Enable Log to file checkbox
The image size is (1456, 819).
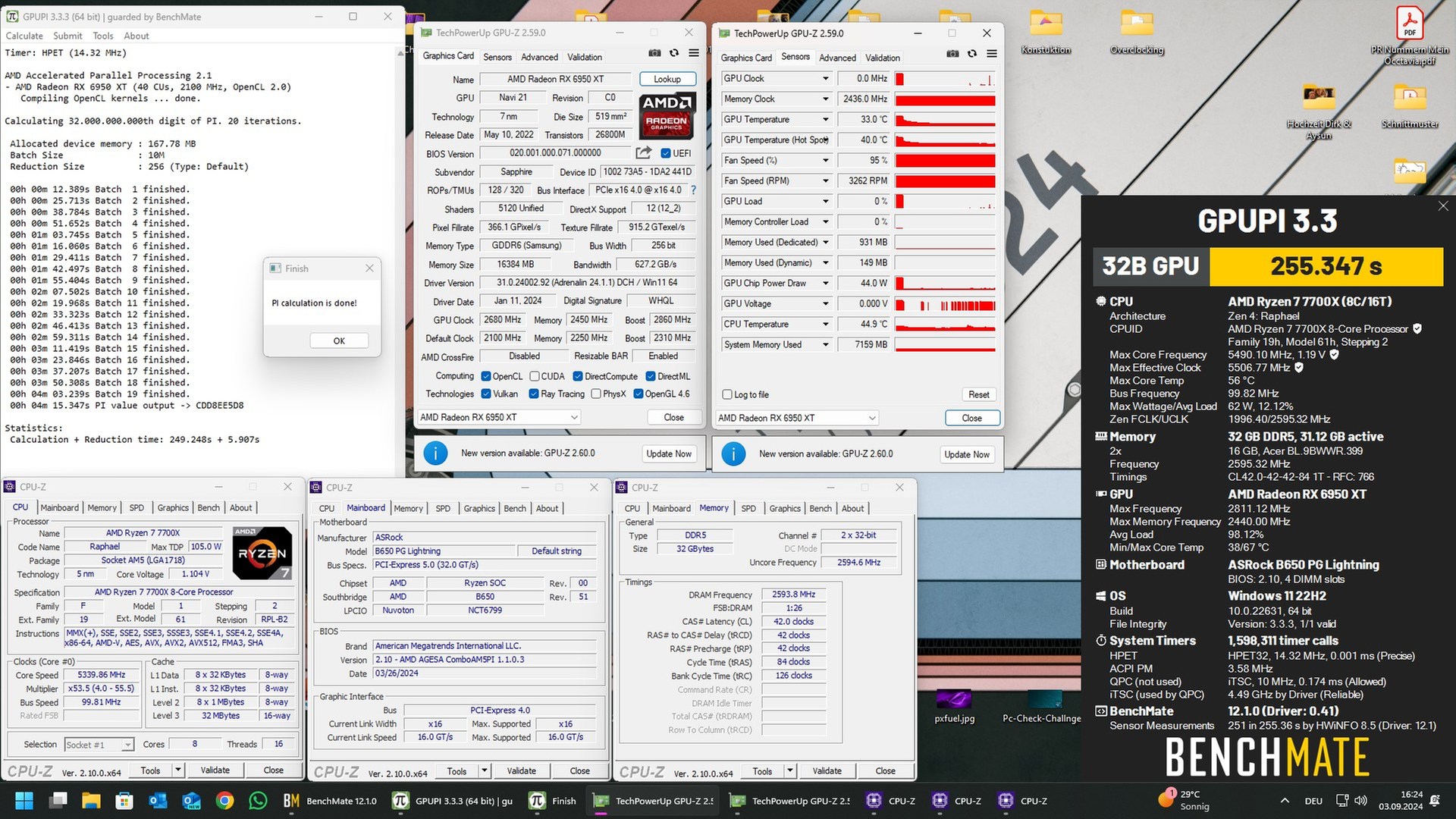point(727,395)
